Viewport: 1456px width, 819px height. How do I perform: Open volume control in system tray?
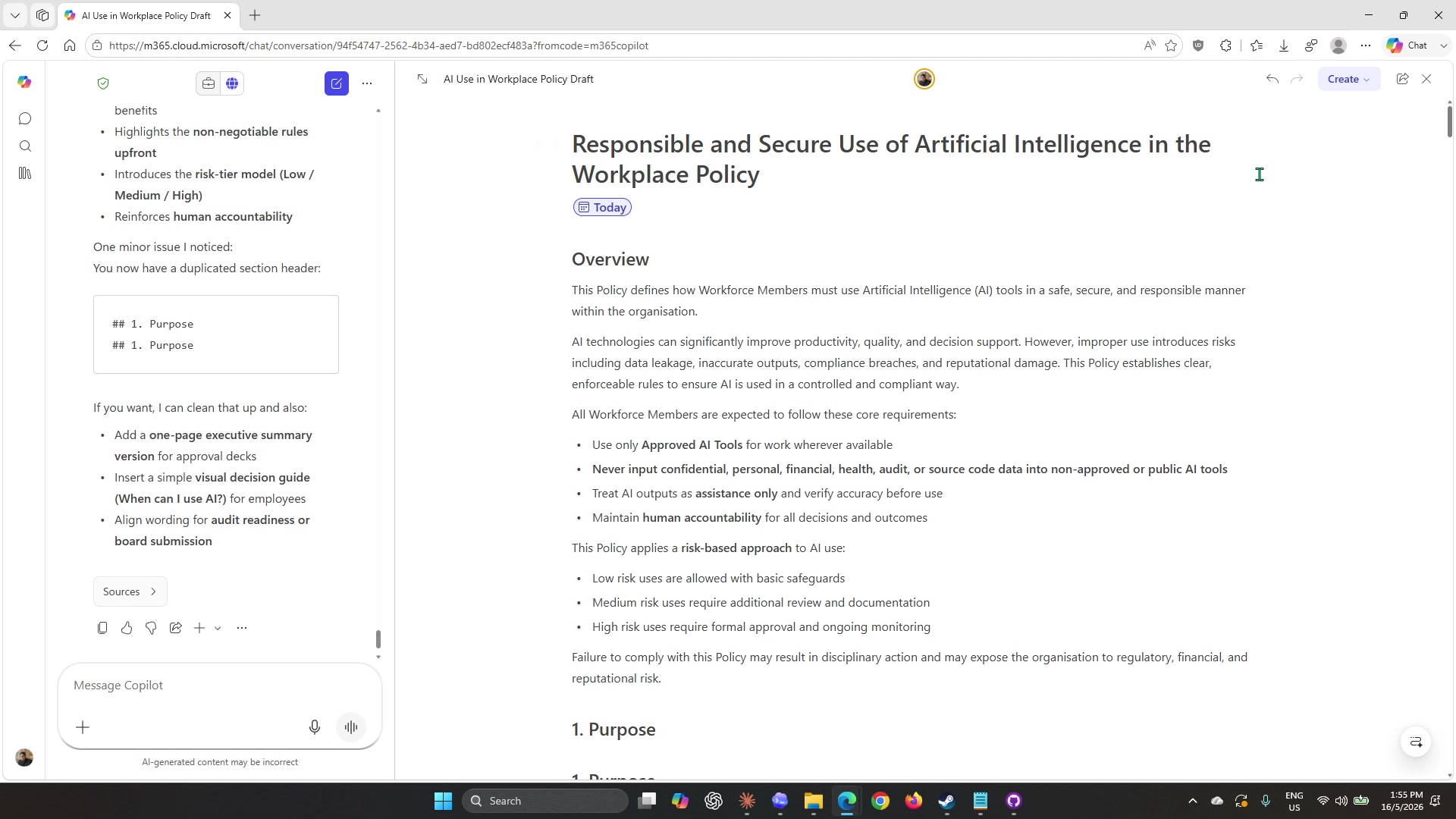coord(1341,801)
